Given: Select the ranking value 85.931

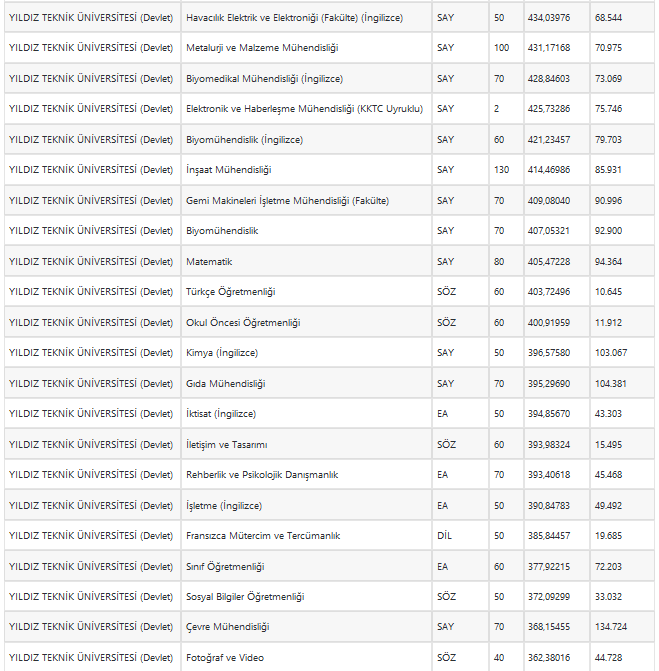Looking at the screenshot, I should 608,170.
